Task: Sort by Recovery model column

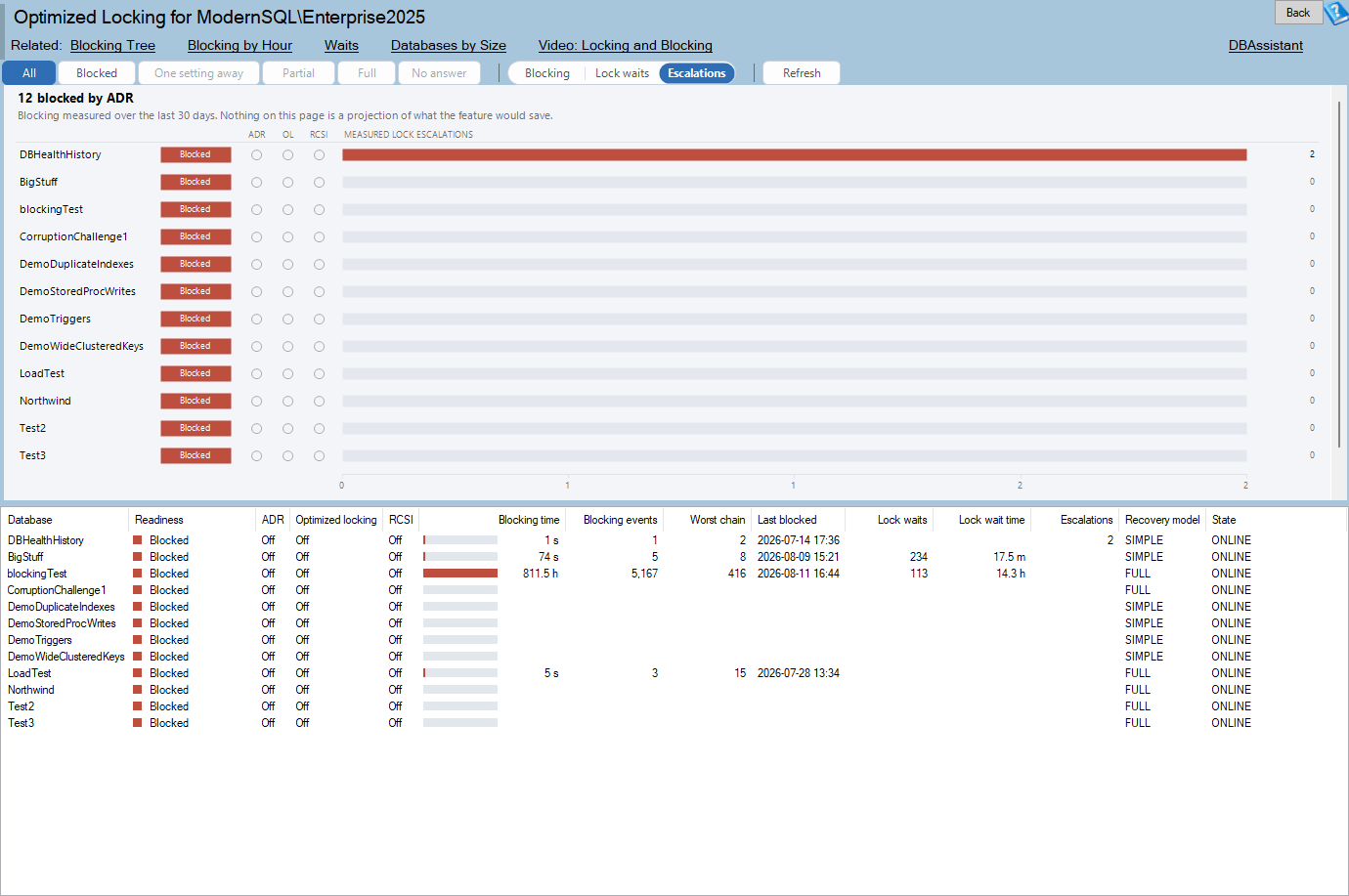Action: 1162,520
